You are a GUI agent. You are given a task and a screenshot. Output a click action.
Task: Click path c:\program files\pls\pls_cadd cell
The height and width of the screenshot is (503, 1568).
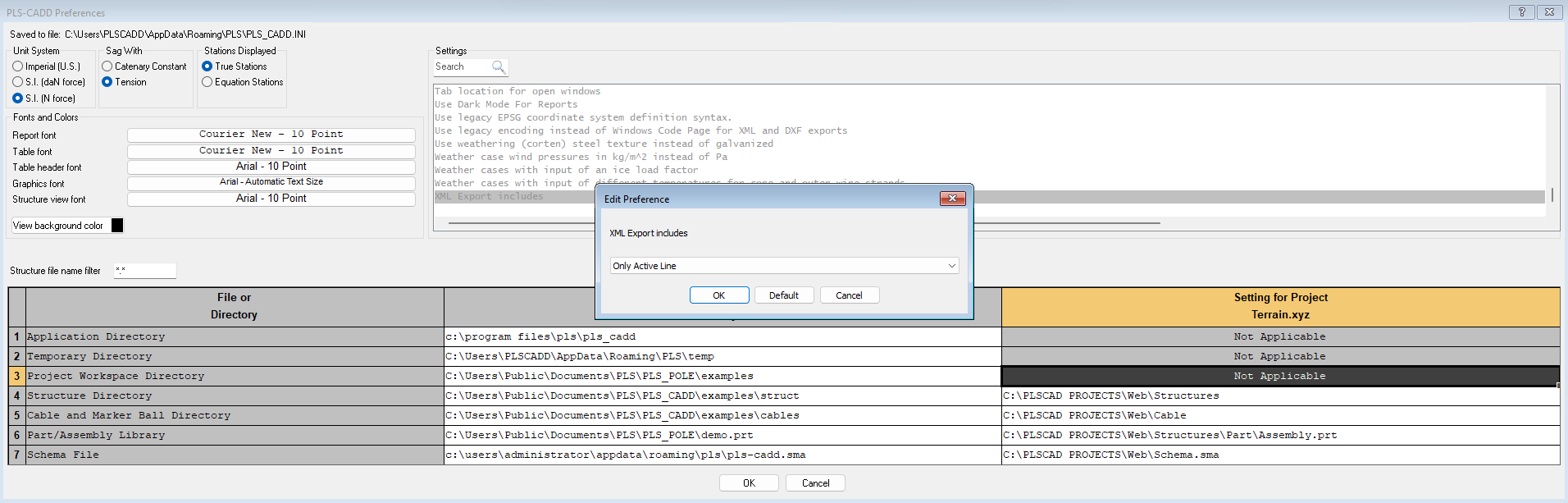[722, 336]
